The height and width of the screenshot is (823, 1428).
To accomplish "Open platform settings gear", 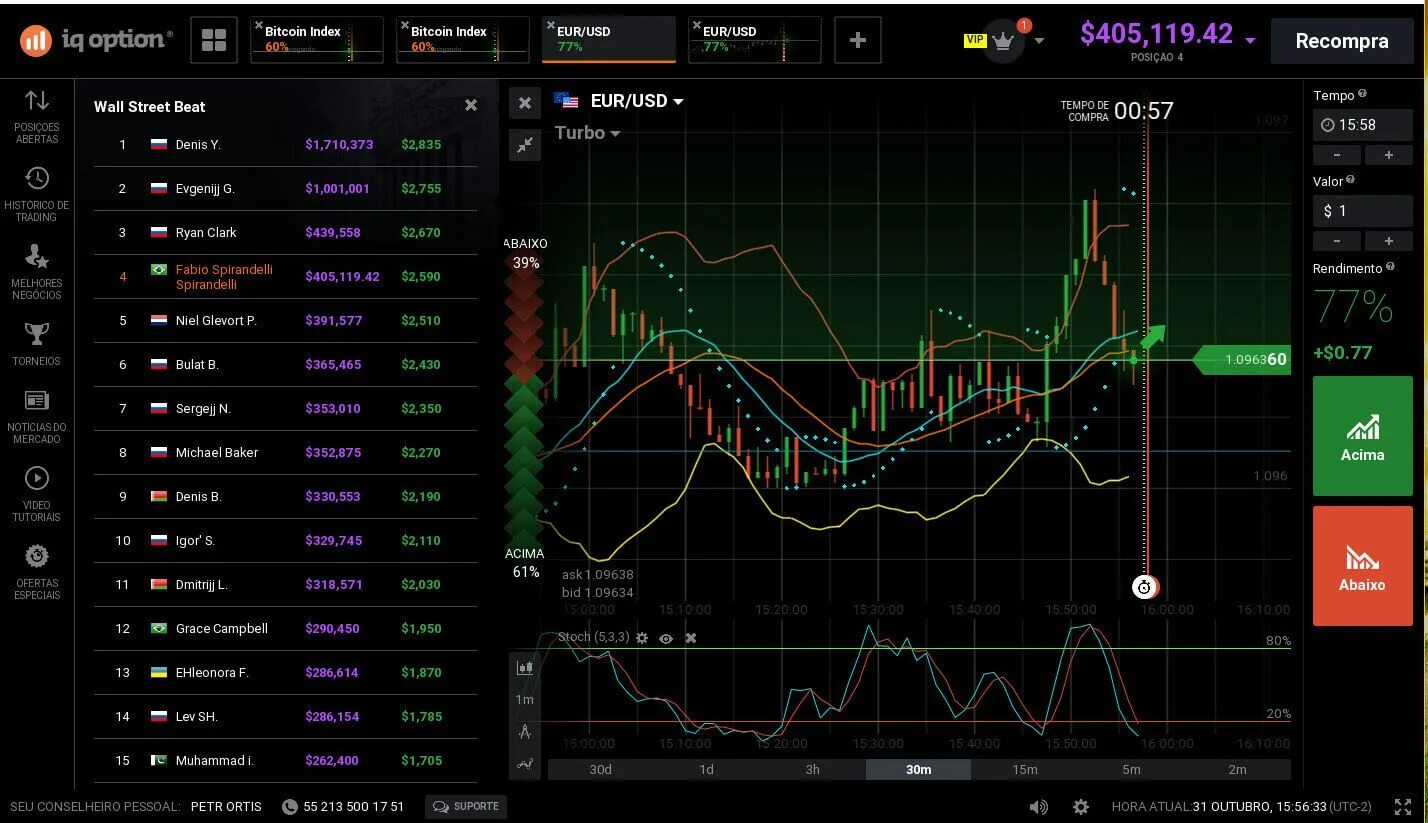I will tap(1081, 807).
